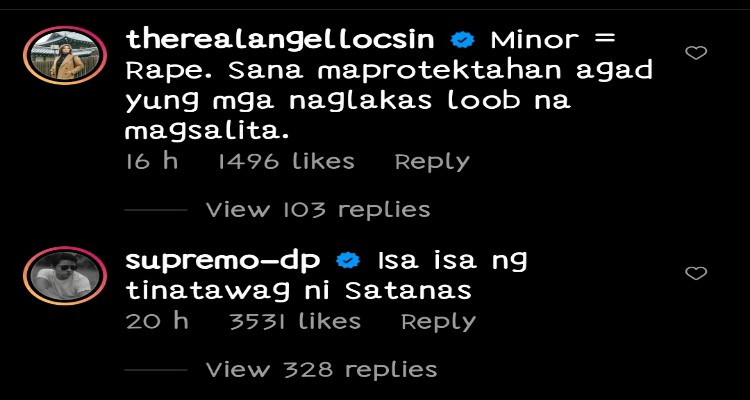Click the 16 h timestamp

click(x=152, y=162)
